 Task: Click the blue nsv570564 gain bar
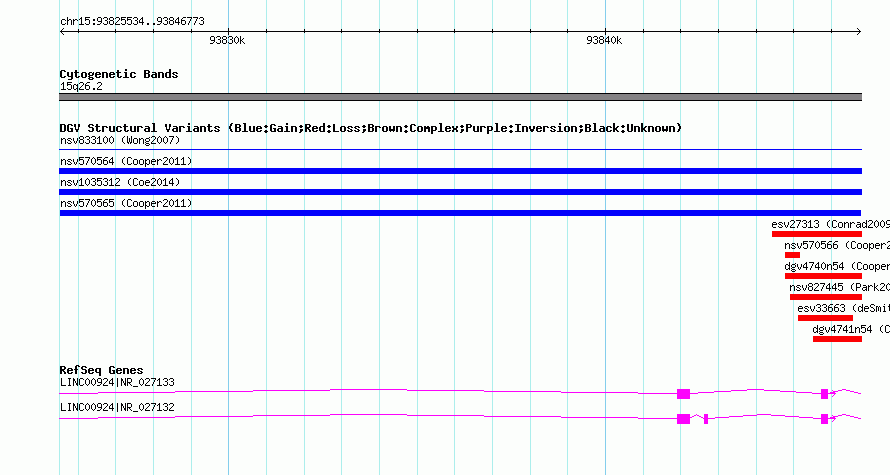[x=460, y=171]
